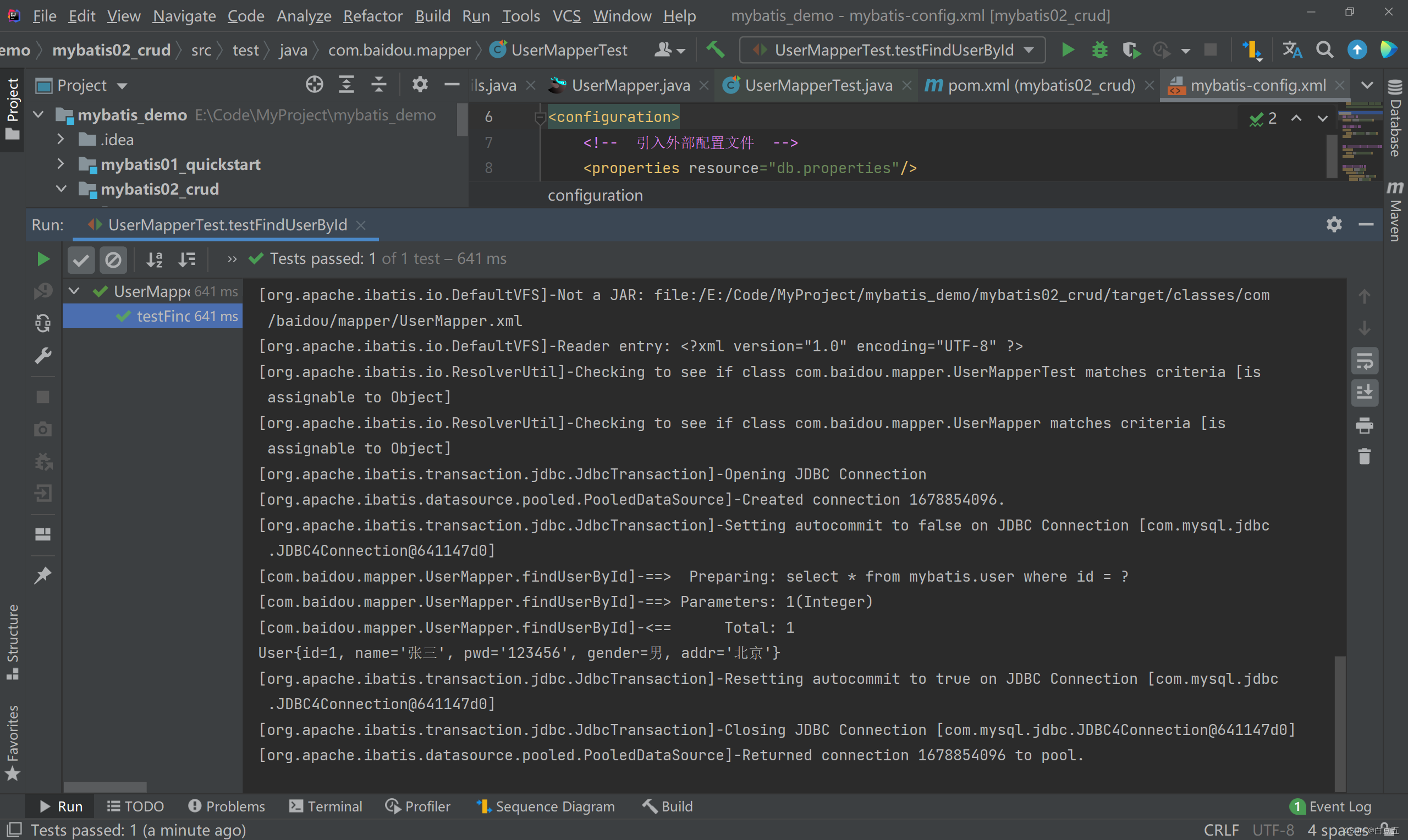The width and height of the screenshot is (1408, 840).
Task: Print console output with printer icon
Action: click(x=1365, y=425)
